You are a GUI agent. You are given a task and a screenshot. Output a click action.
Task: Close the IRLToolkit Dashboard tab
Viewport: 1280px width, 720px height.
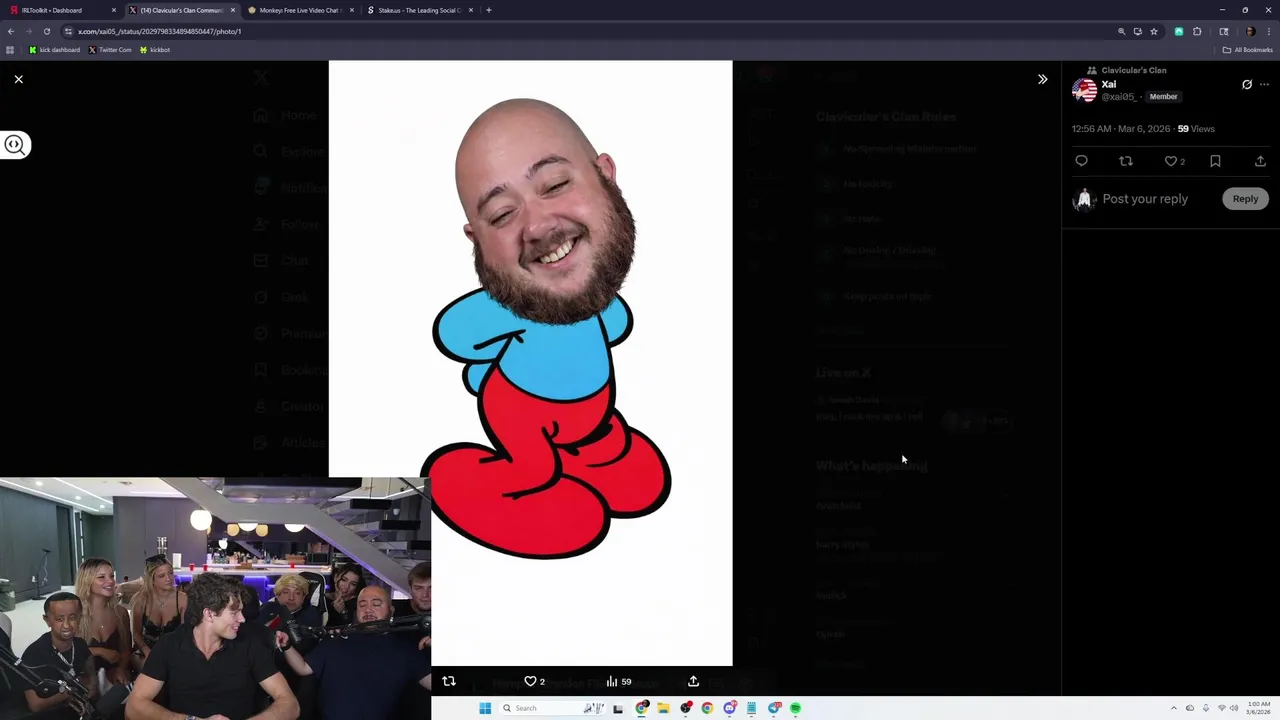(114, 10)
